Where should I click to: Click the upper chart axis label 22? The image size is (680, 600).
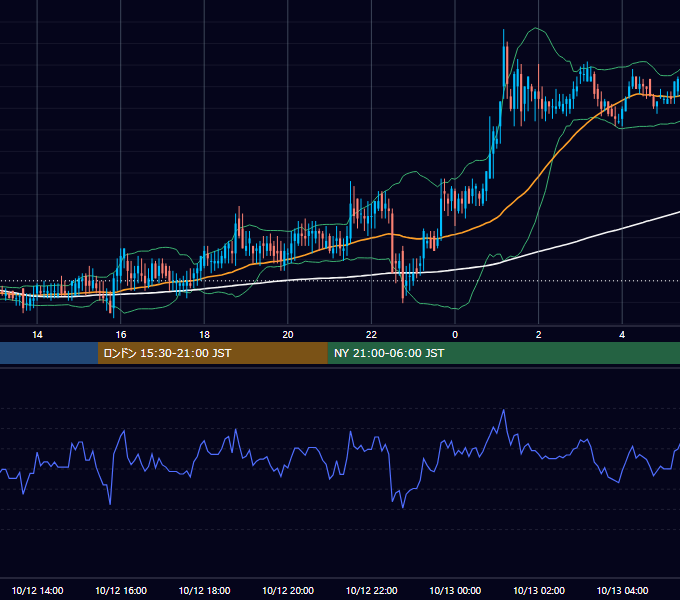(371, 335)
